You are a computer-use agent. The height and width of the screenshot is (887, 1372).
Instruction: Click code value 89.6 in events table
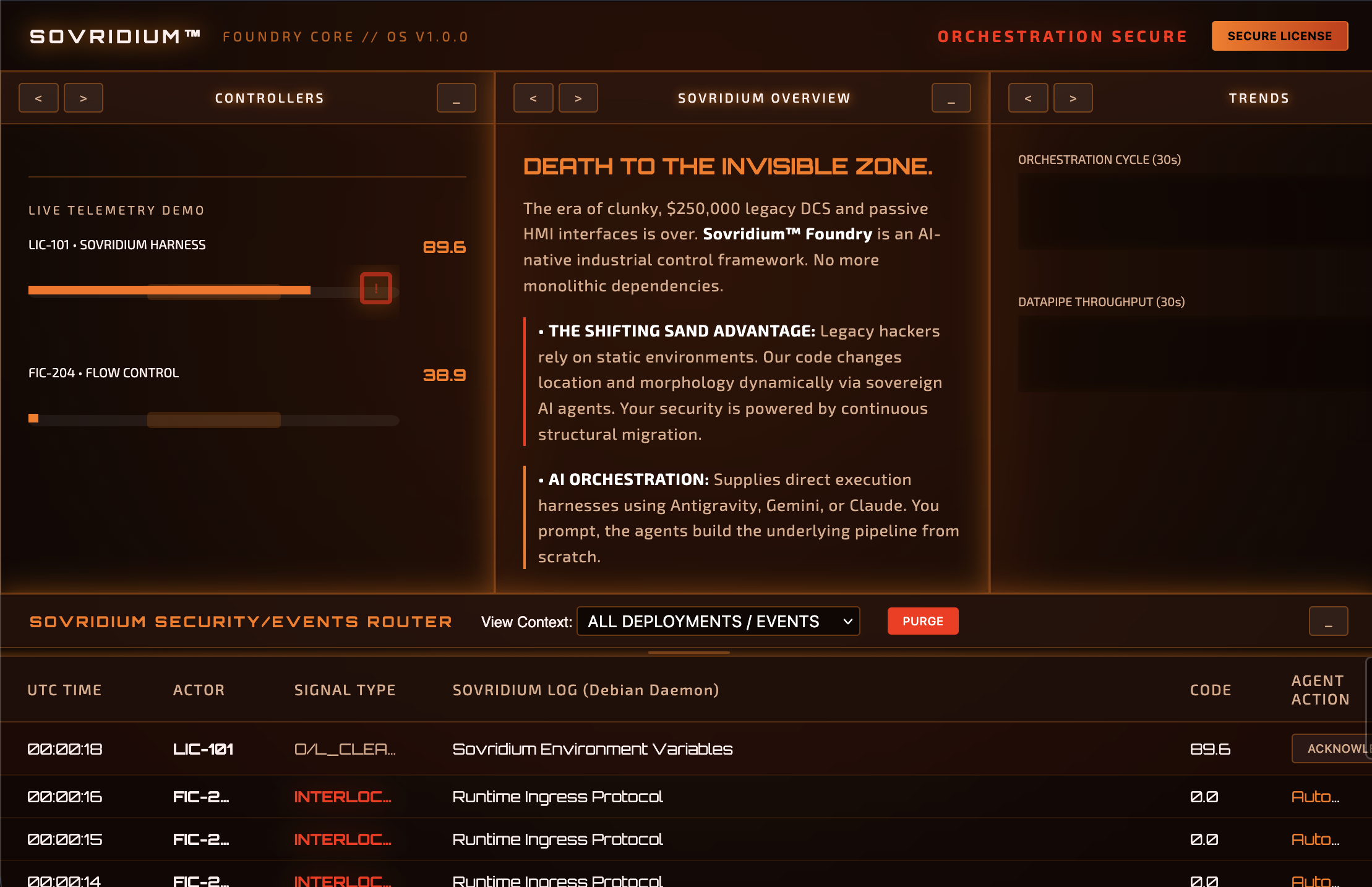(1211, 749)
